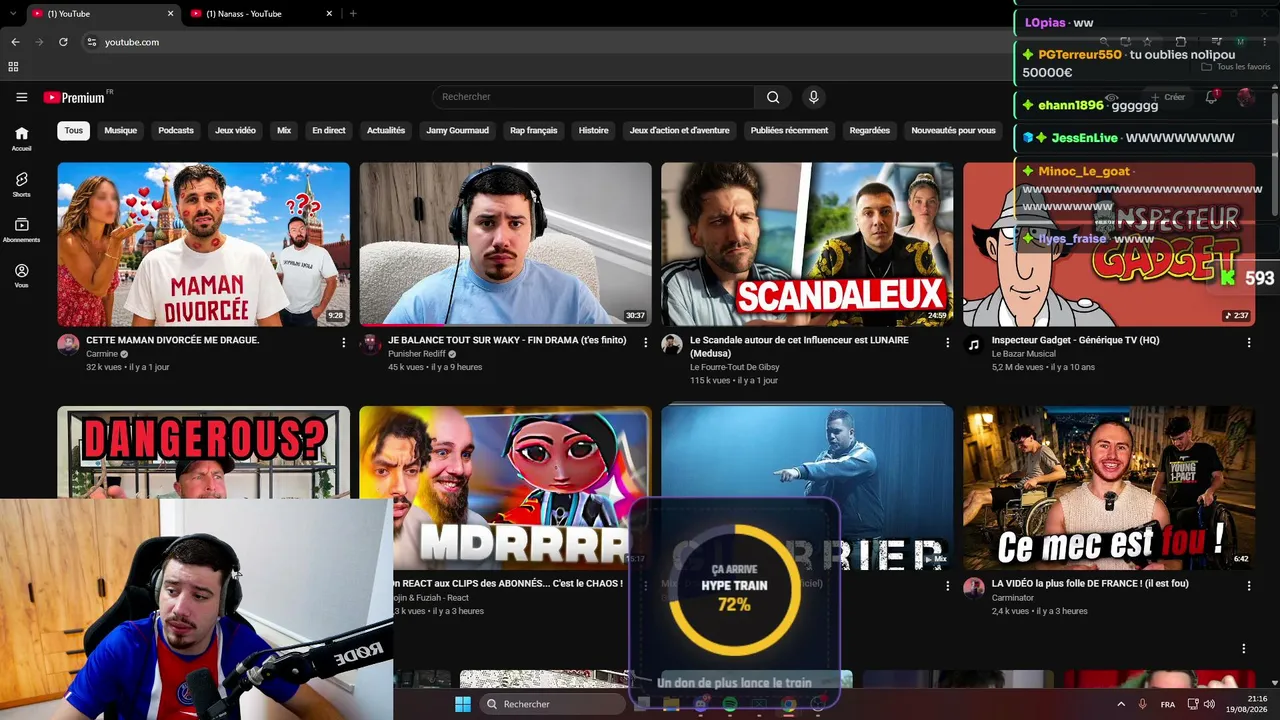Screen dimensions: 1280x720
Task: Select the Jeux vidéo filter chip
Action: (235, 130)
